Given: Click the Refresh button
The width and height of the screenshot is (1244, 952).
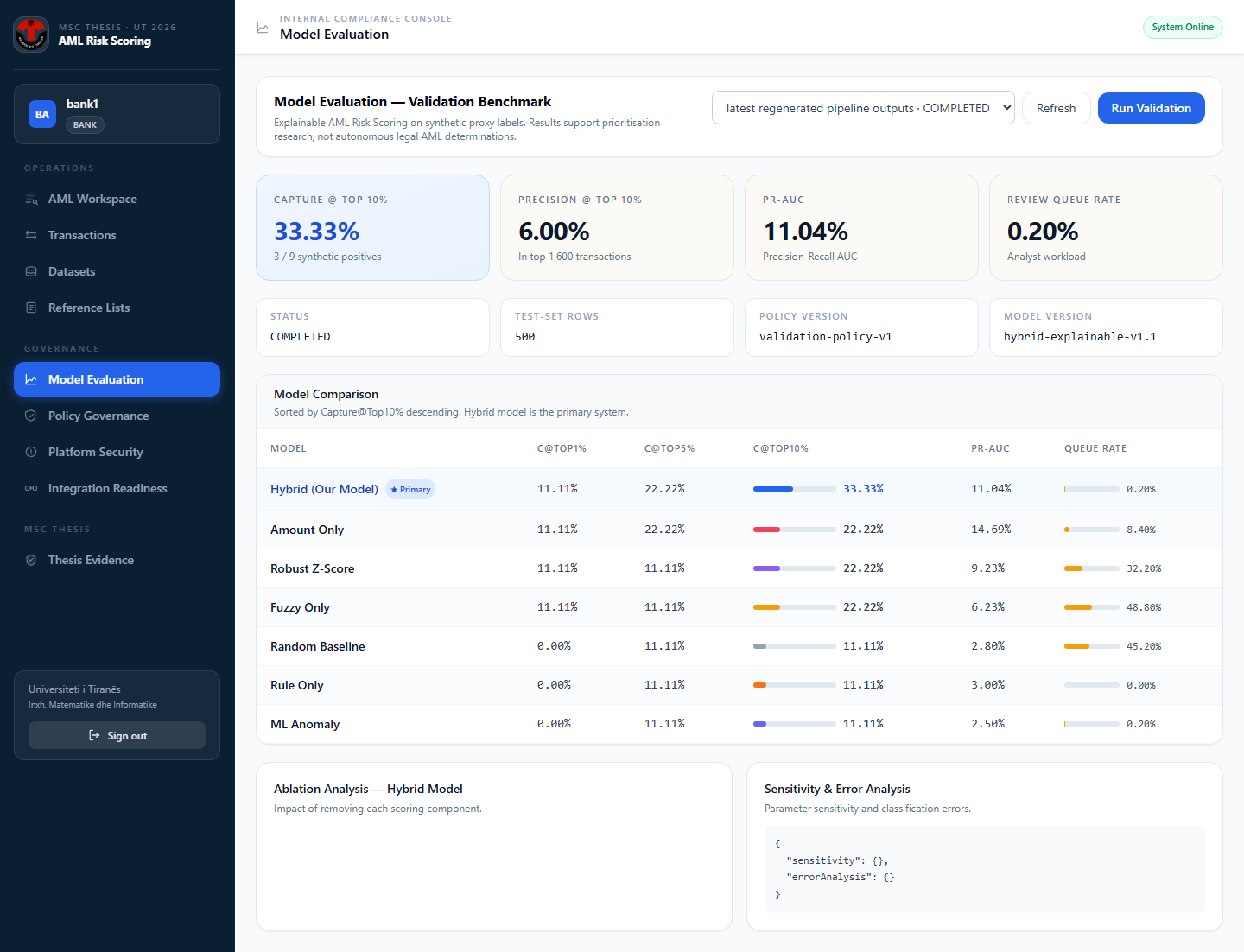Looking at the screenshot, I should click(1056, 108).
